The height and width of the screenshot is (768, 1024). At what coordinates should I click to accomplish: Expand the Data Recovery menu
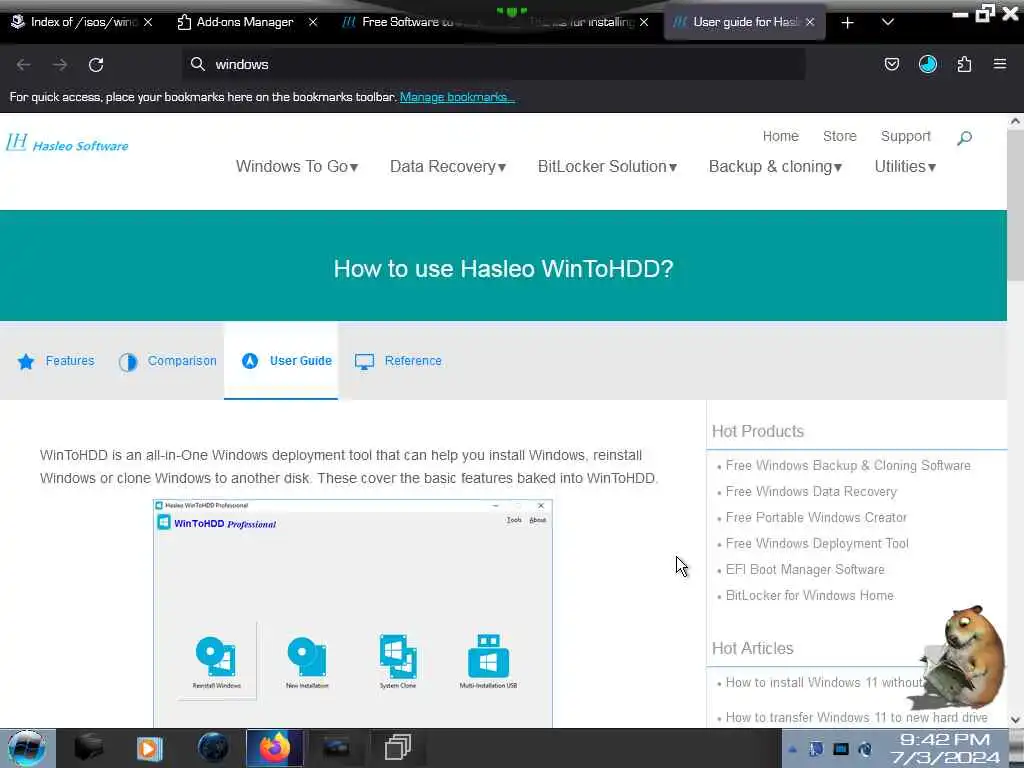pyautogui.click(x=448, y=167)
